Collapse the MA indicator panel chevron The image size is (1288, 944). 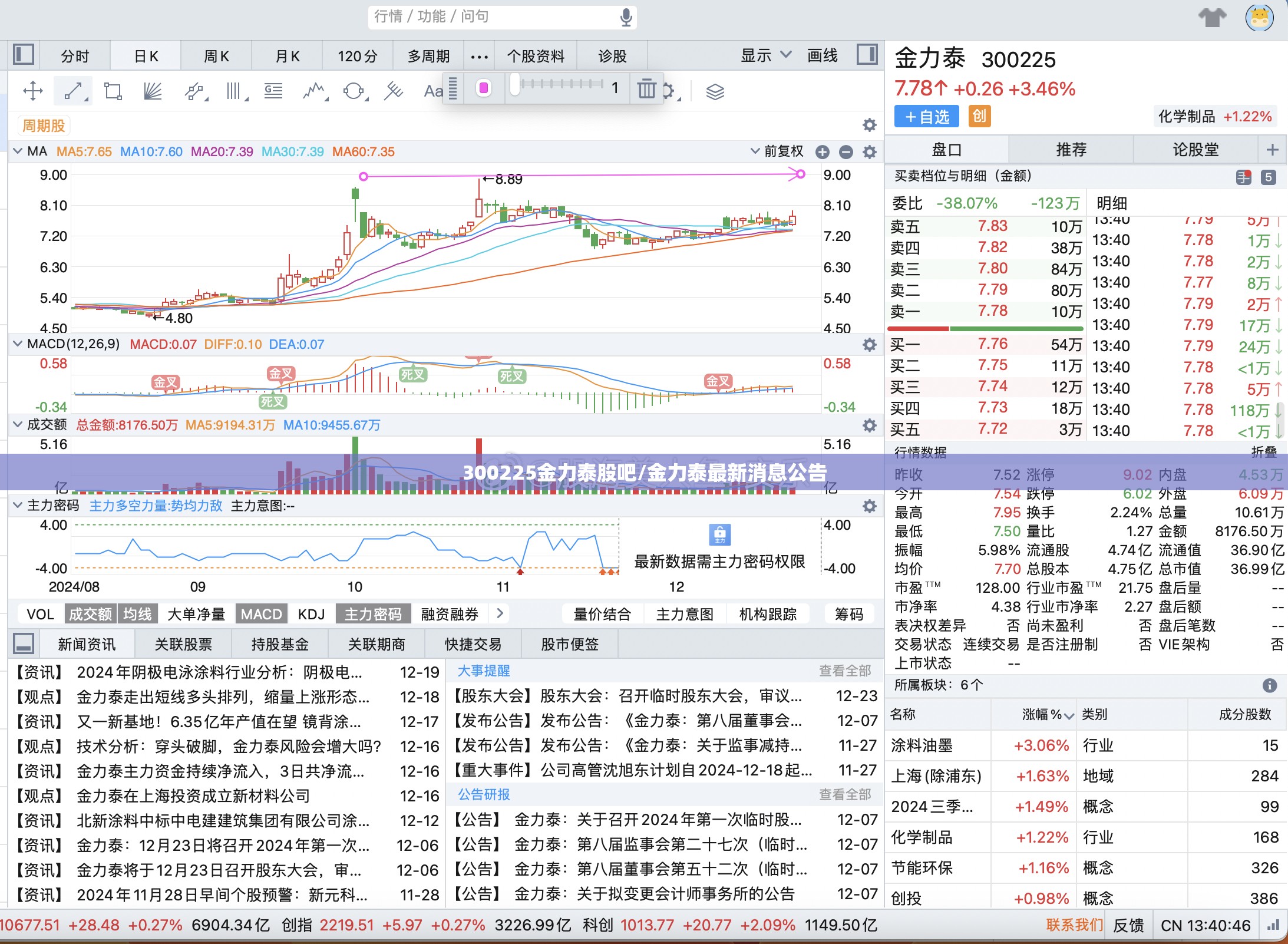pyautogui.click(x=18, y=151)
